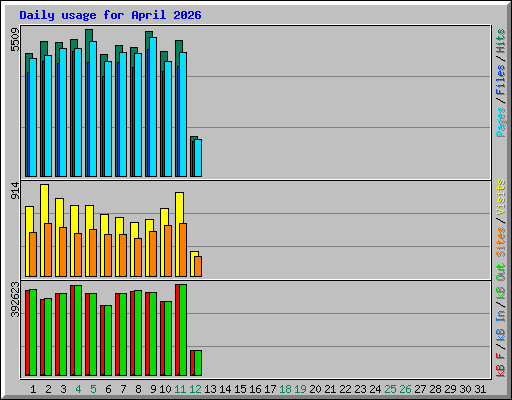Click green day 26 on the x-axis

[x=405, y=389]
